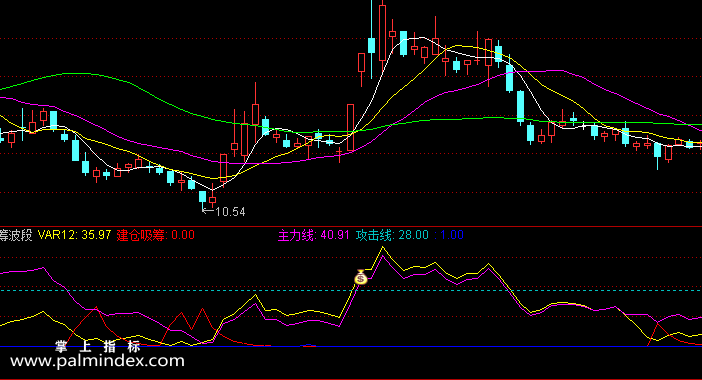The height and width of the screenshot is (380, 702).
Task: Click the lowest candlestick above 10.54
Action: 203,197
